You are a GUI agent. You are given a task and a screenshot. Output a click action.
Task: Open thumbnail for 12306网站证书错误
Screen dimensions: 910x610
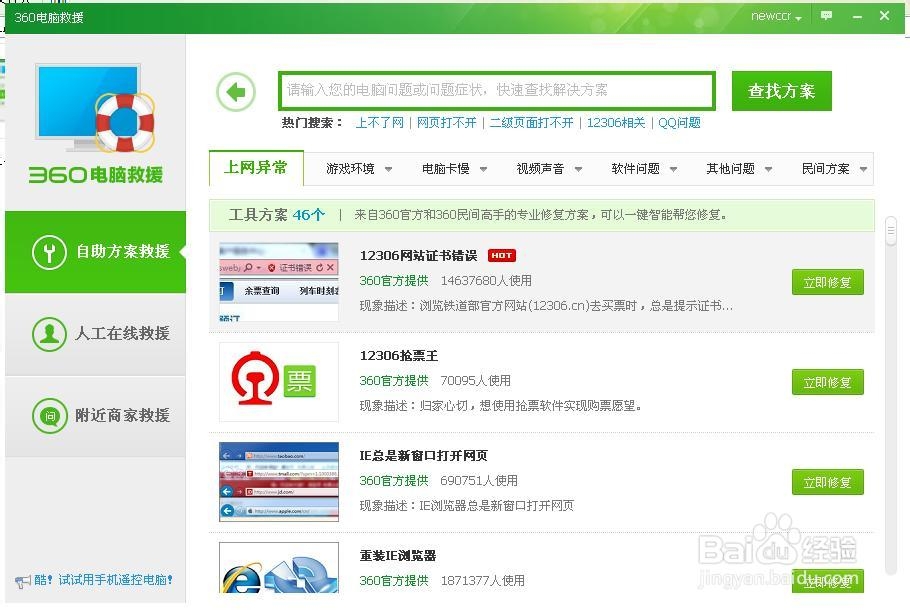(279, 282)
